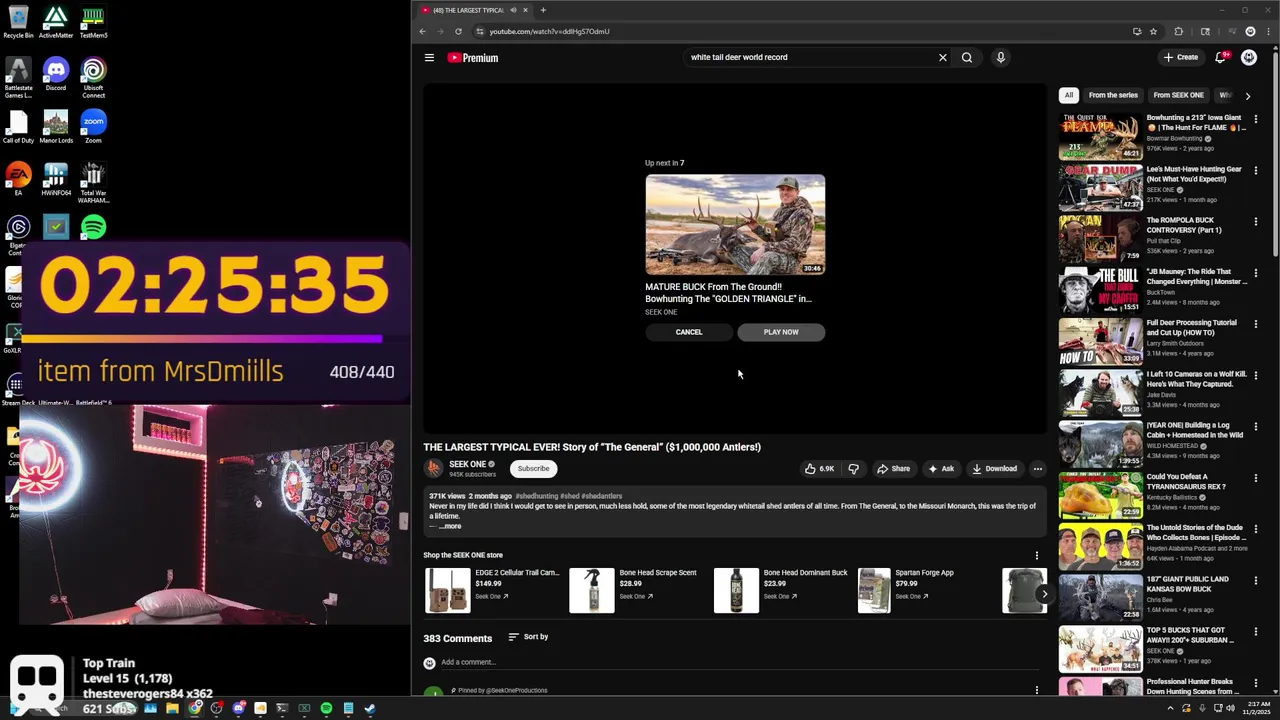Open Discord desktop shortcut

56,75
